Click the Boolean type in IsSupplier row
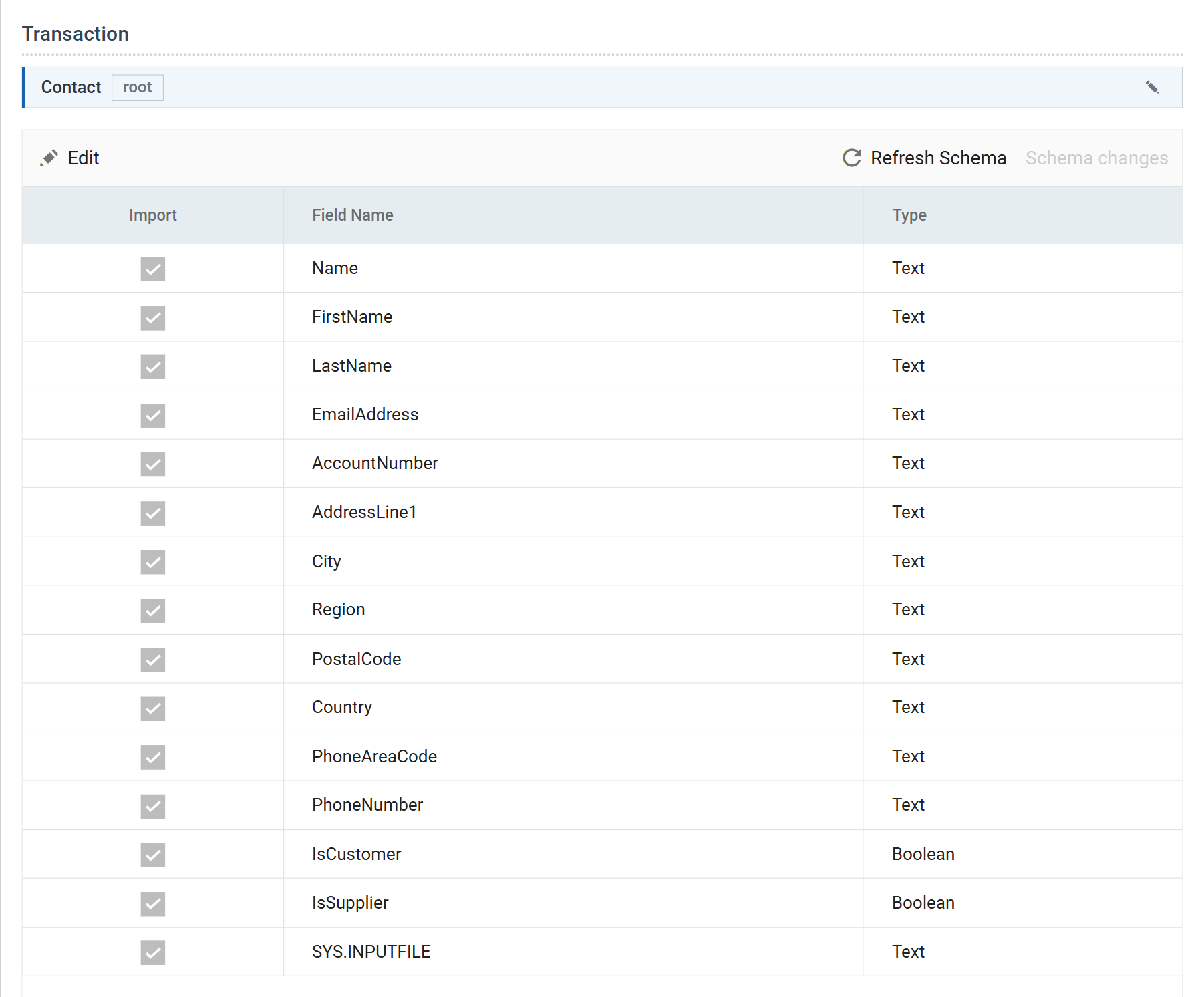 coord(923,903)
